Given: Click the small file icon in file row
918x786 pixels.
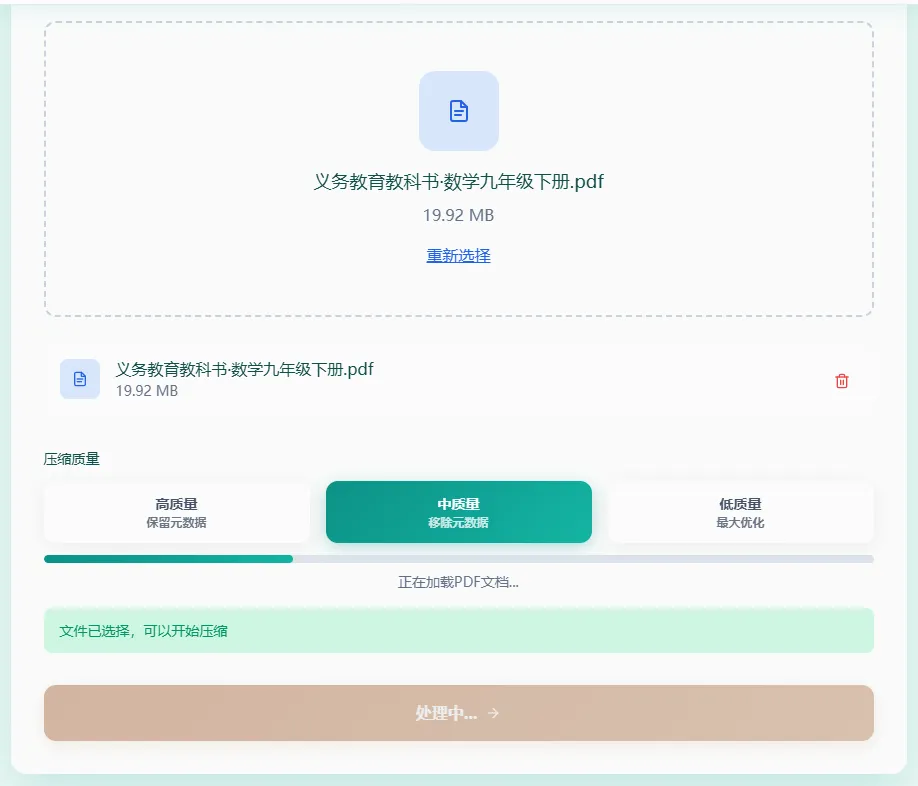Looking at the screenshot, I should pyautogui.click(x=80, y=379).
